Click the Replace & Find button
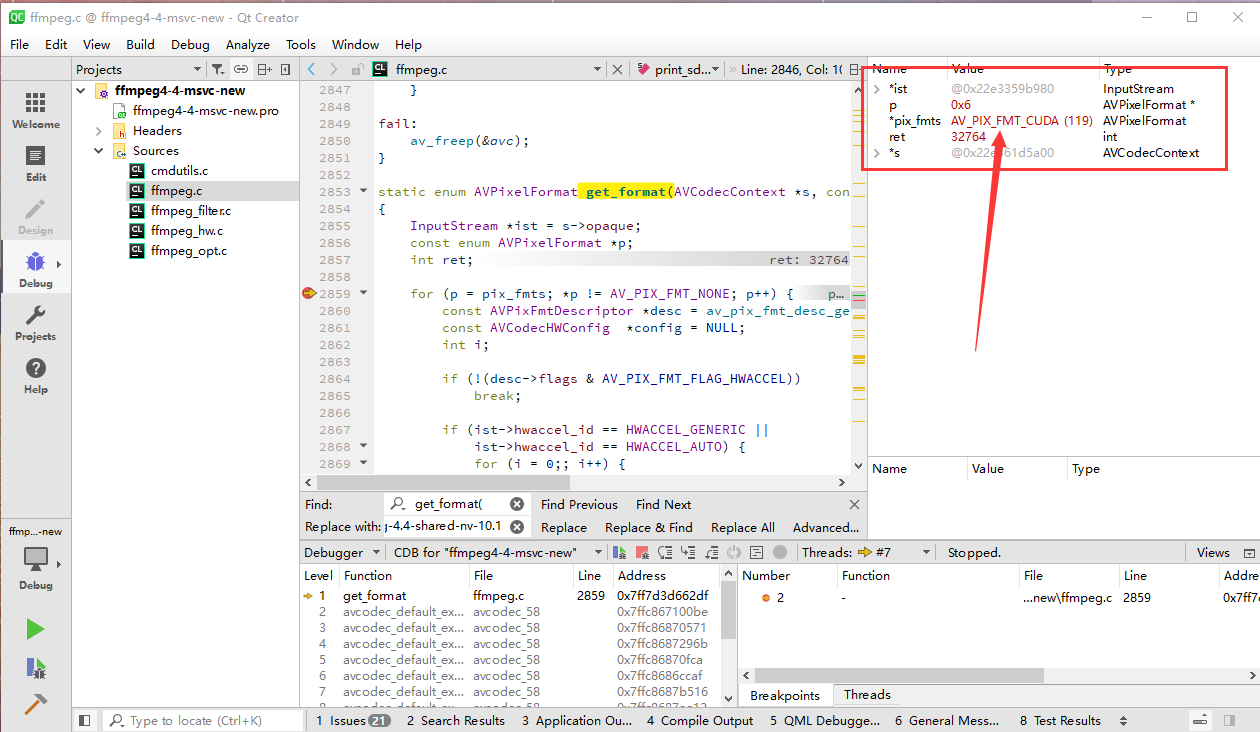1260x732 pixels. tap(648, 527)
